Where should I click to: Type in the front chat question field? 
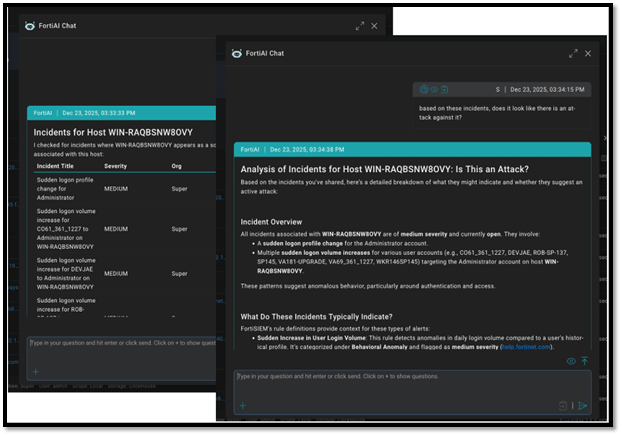(x=400, y=377)
